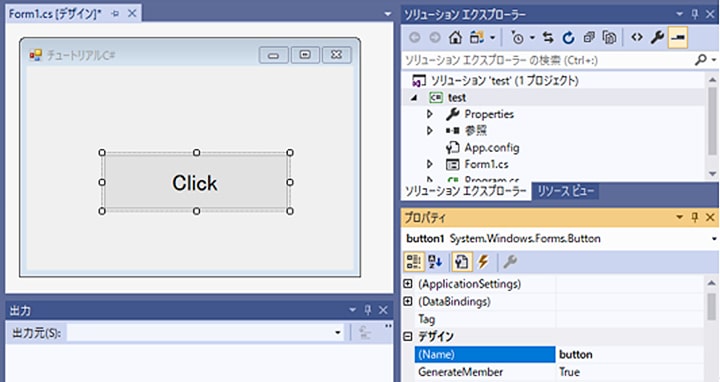Refresh the Solution Explorer
Image resolution: width=720 pixels, height=382 pixels.
(568, 38)
